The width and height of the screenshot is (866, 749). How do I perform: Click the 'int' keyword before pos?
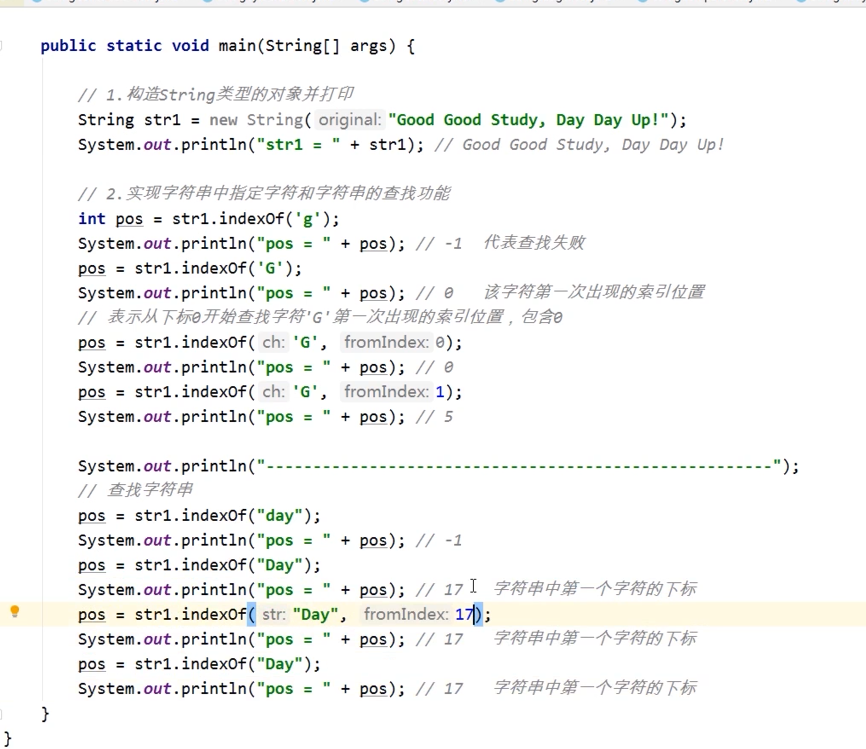(92, 219)
